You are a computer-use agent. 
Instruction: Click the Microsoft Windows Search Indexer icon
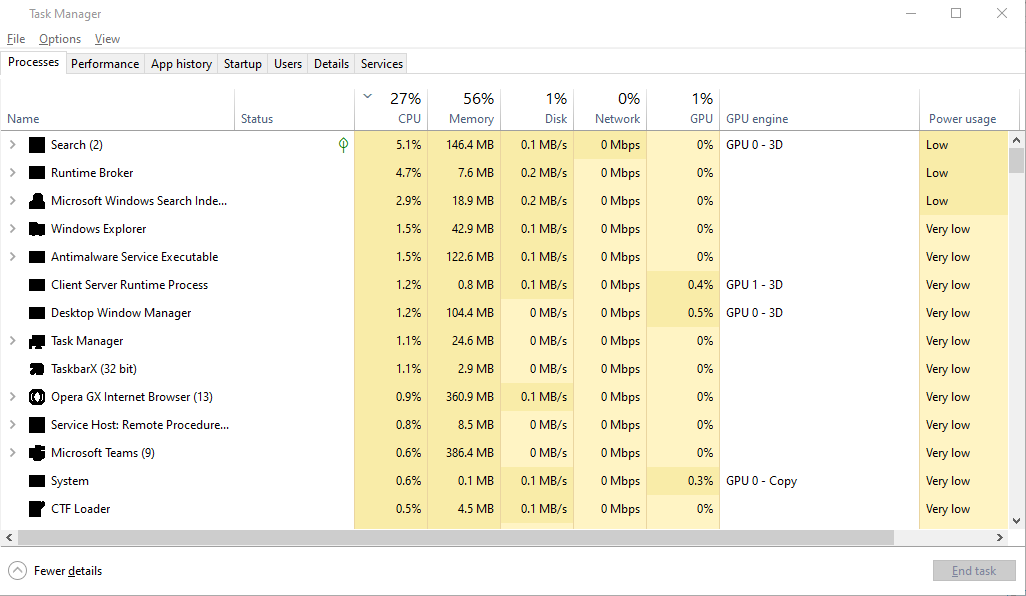click(x=37, y=201)
